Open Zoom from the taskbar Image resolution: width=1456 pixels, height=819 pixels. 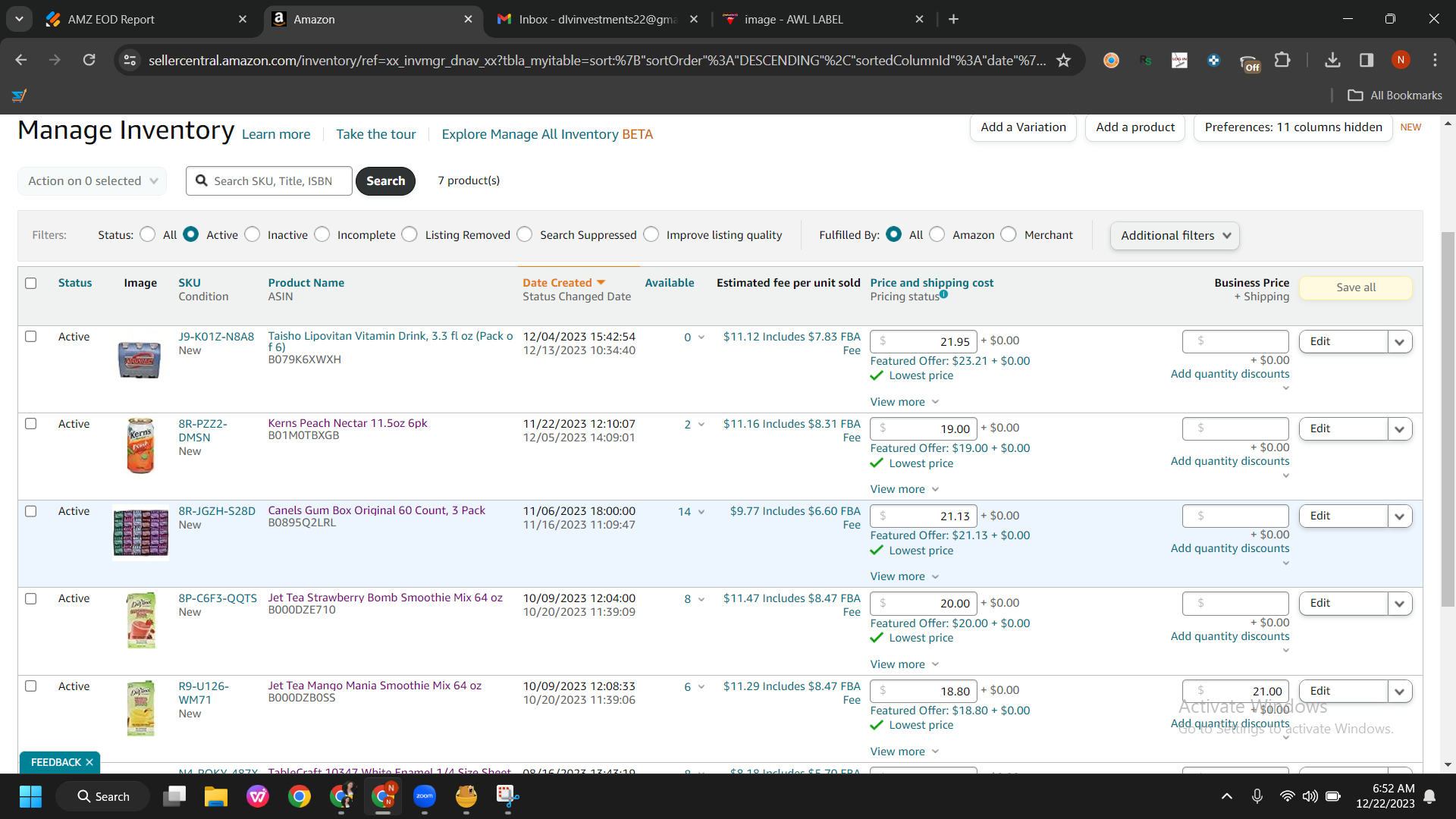pyautogui.click(x=425, y=796)
